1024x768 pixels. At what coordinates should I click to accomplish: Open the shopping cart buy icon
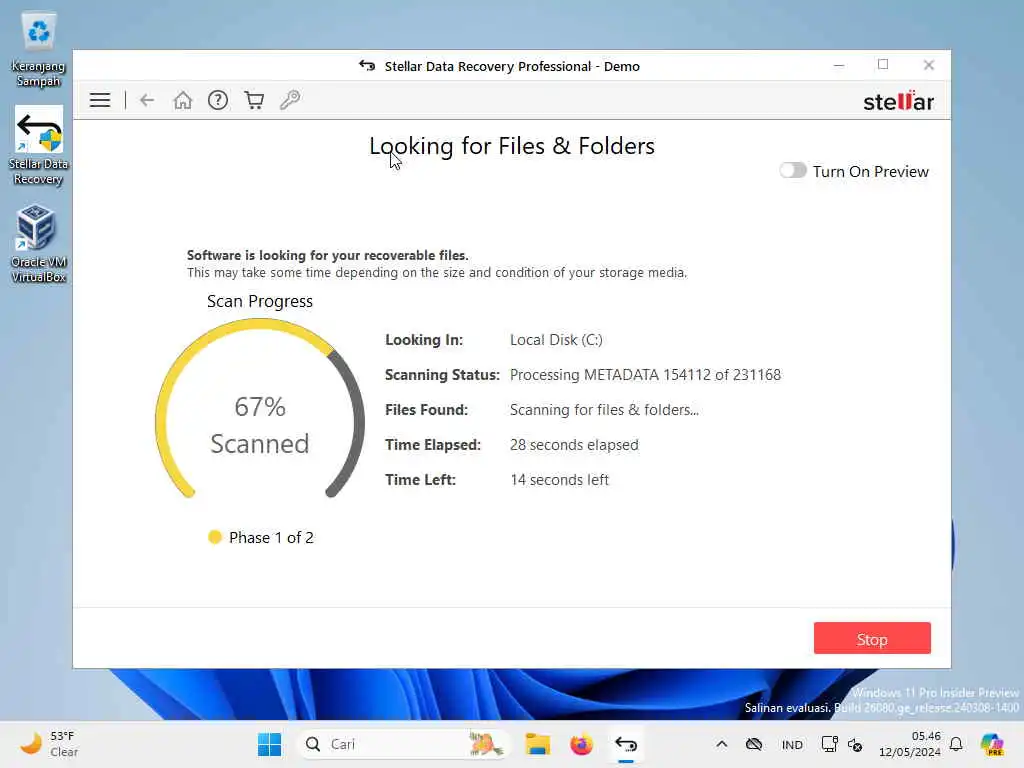point(254,100)
